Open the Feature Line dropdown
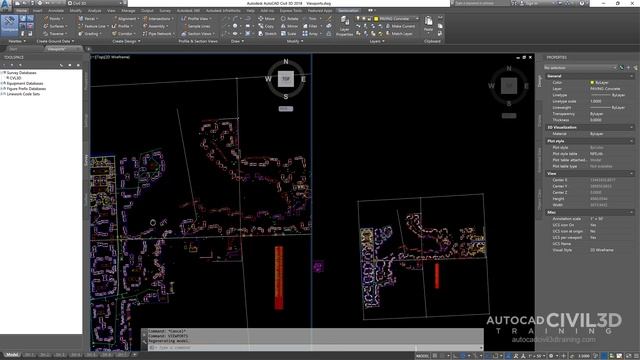The width and height of the screenshot is (640, 360). click(x=93, y=26)
